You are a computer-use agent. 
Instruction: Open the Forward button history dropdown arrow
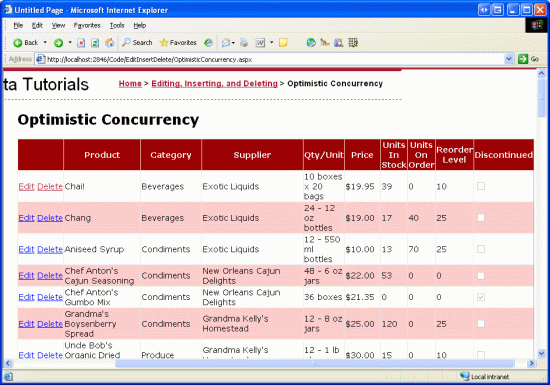click(70, 43)
